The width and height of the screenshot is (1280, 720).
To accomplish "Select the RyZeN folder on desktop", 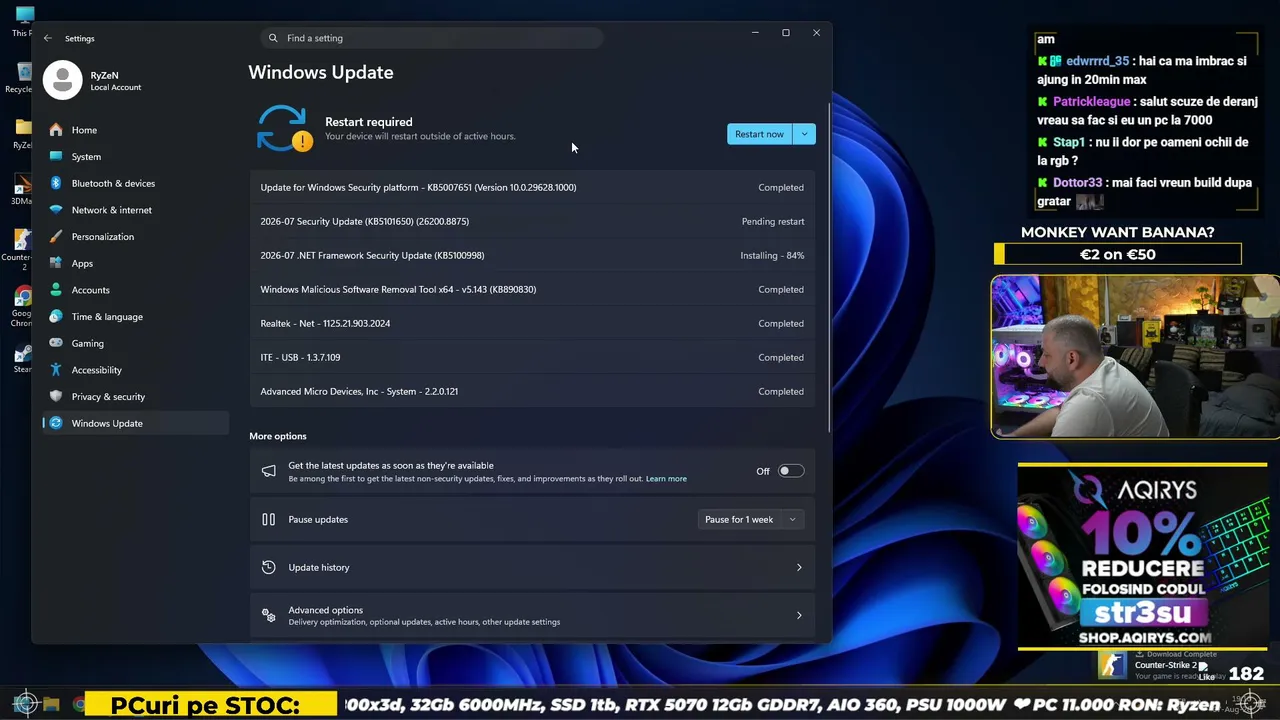I will [x=22, y=133].
